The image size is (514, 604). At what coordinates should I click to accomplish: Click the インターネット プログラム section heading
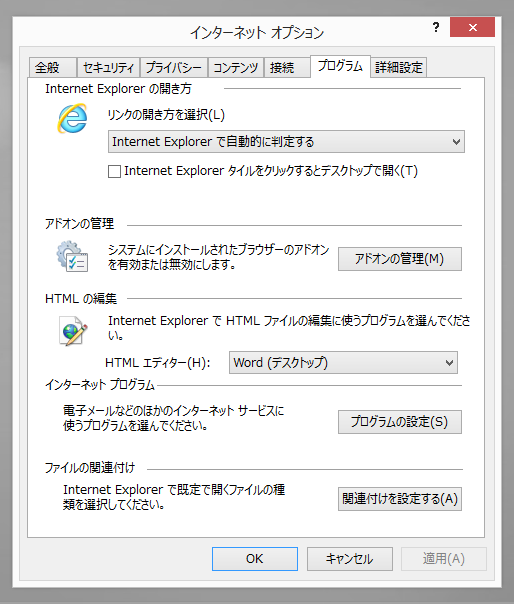tap(100, 385)
